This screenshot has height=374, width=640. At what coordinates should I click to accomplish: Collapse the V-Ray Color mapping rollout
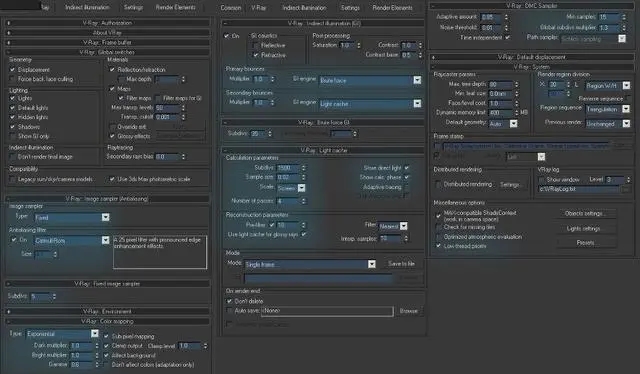[108, 321]
